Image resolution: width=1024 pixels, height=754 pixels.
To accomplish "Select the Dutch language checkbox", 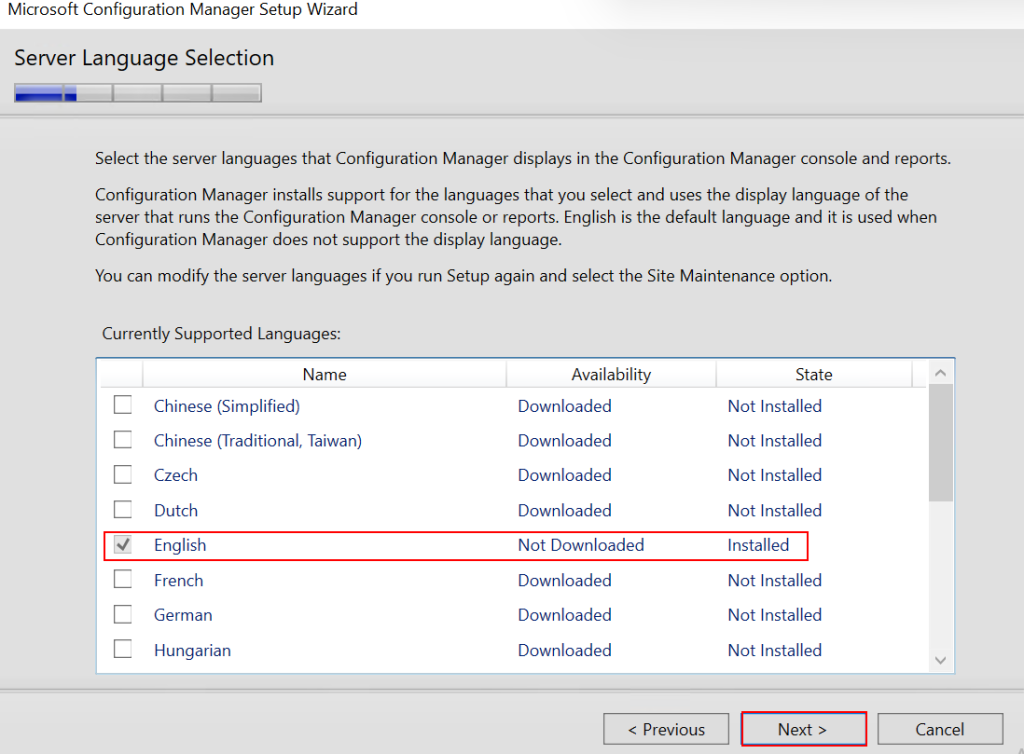I will (122, 510).
